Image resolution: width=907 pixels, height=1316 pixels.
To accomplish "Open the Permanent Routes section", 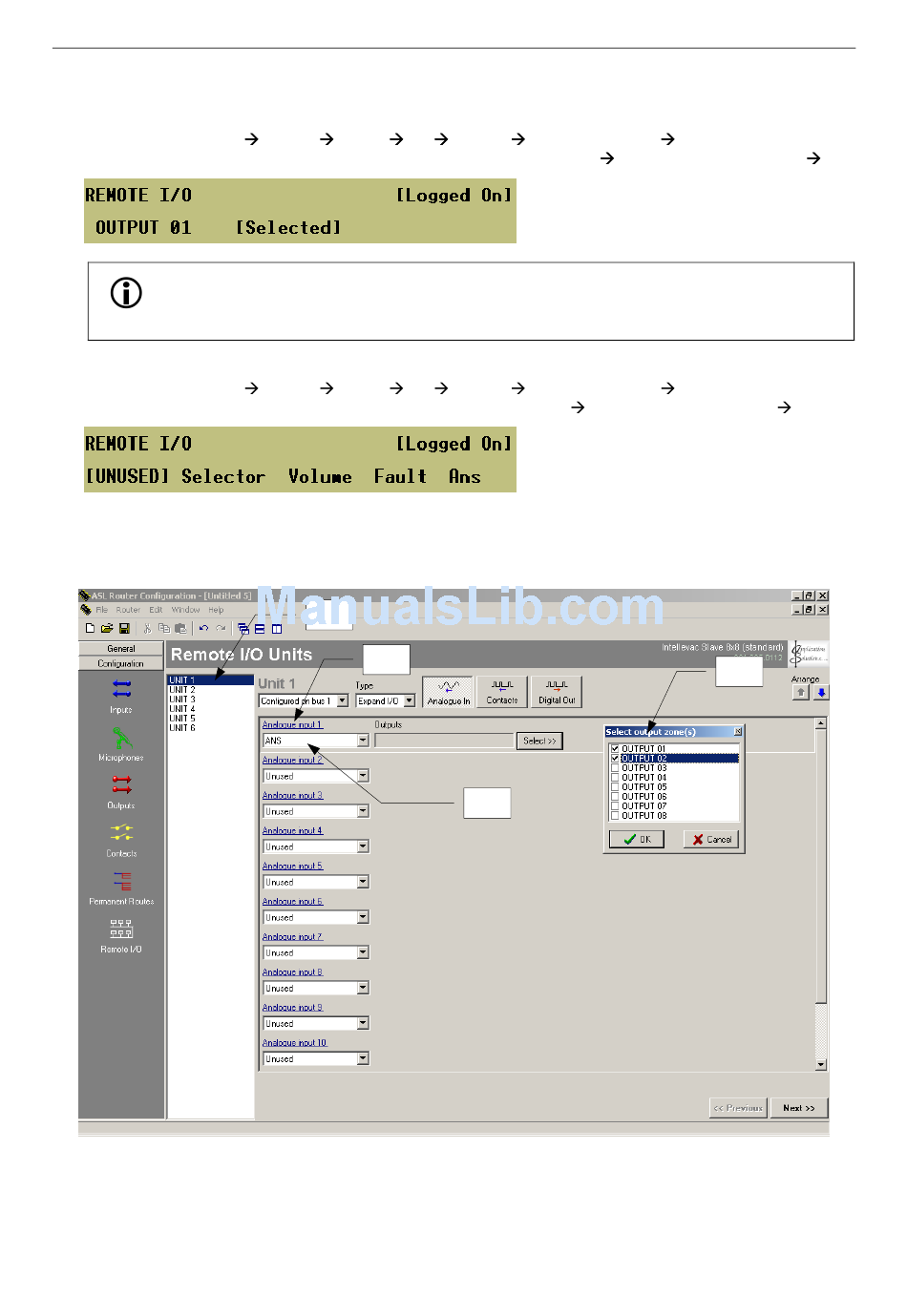I will coord(121,888).
